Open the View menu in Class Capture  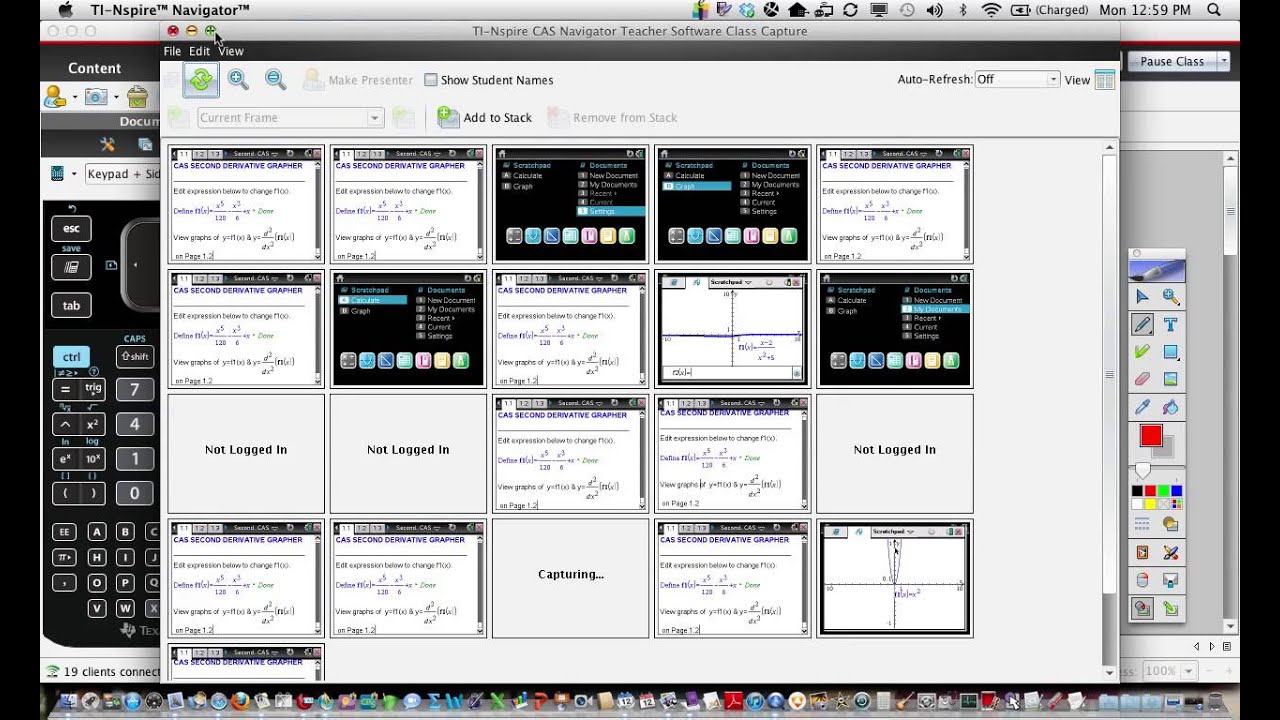(x=230, y=51)
